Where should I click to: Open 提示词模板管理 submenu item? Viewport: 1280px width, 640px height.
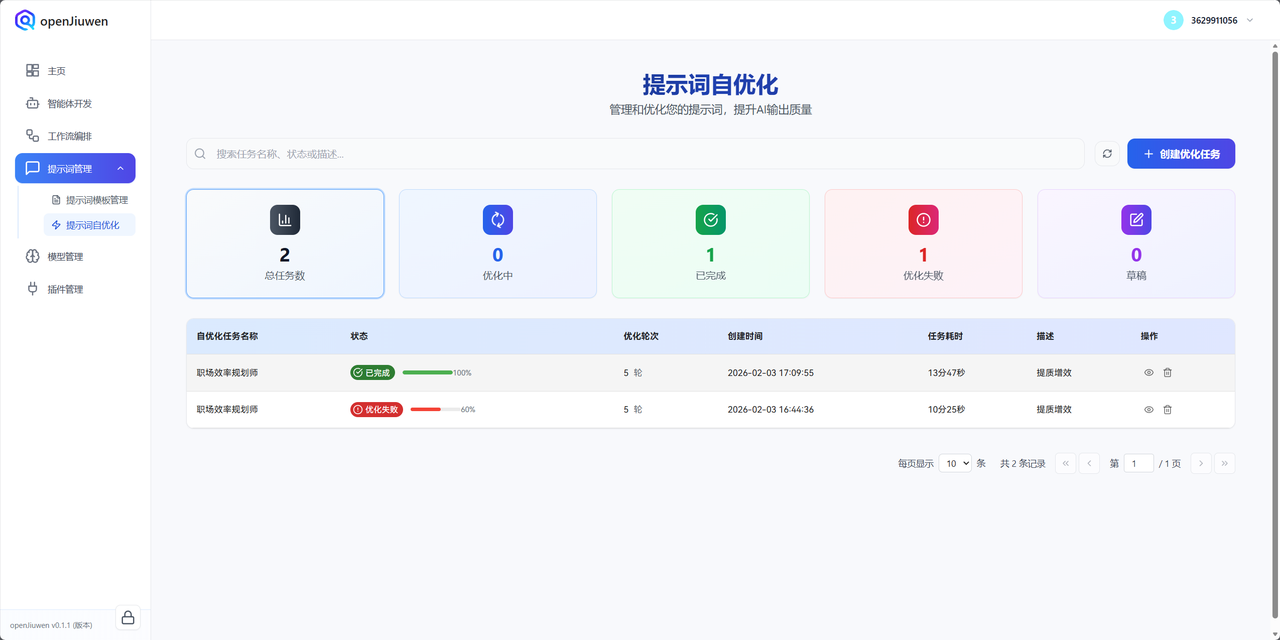[89, 200]
